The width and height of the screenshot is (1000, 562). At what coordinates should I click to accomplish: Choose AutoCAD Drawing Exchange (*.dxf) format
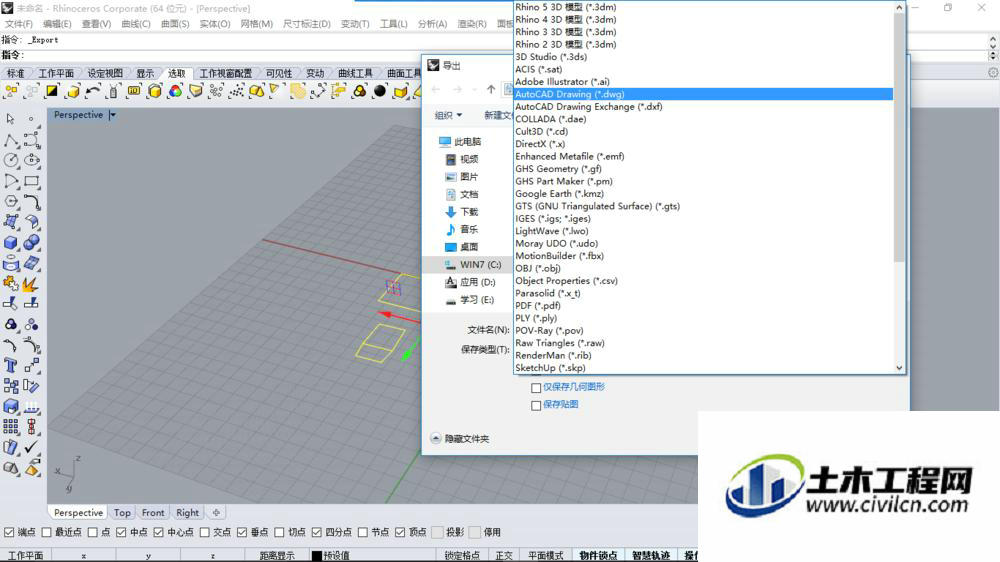(703, 107)
